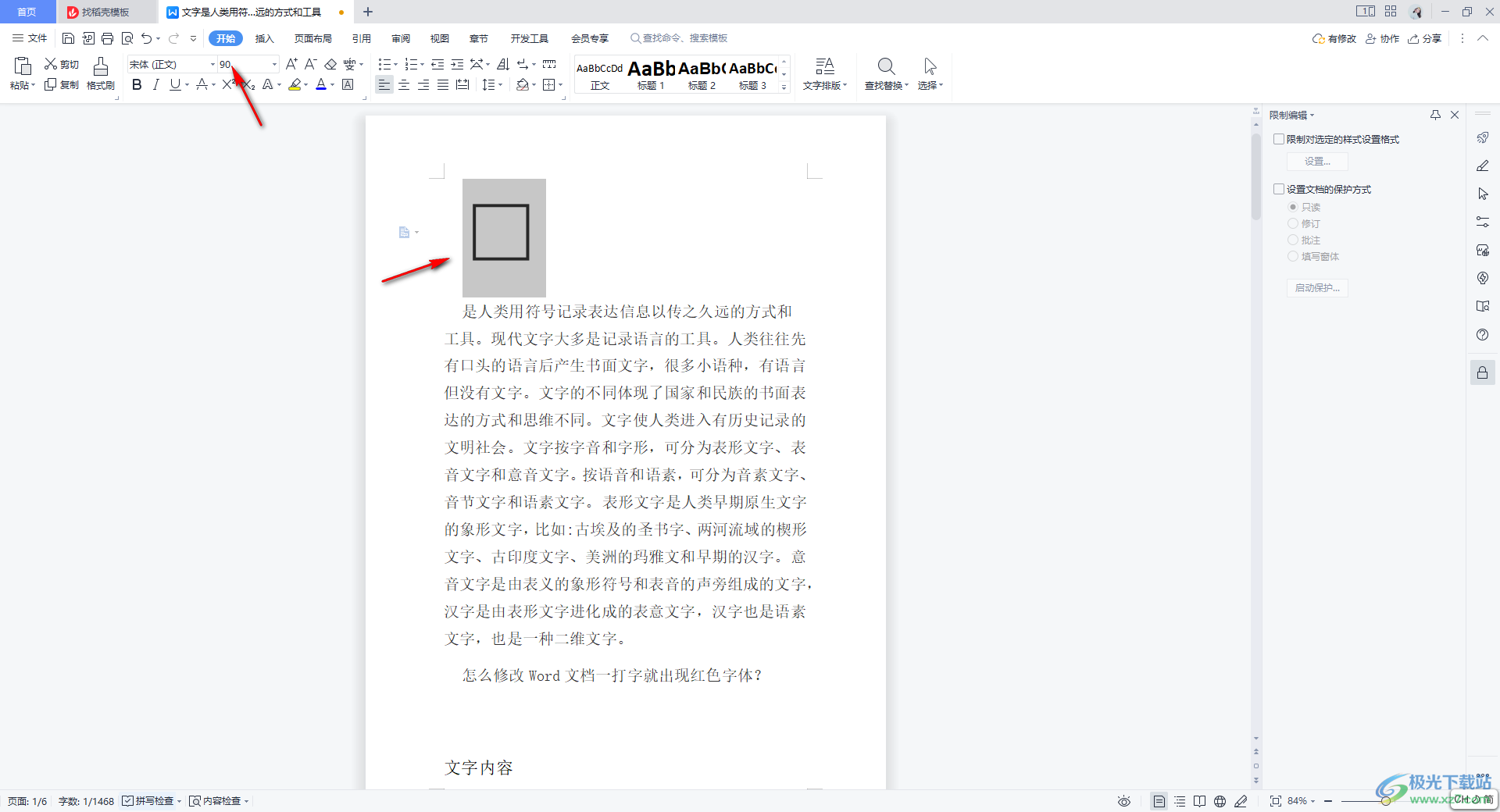Expand the font color dropdown arrow
This screenshot has width=1500, height=812.
[x=333, y=85]
